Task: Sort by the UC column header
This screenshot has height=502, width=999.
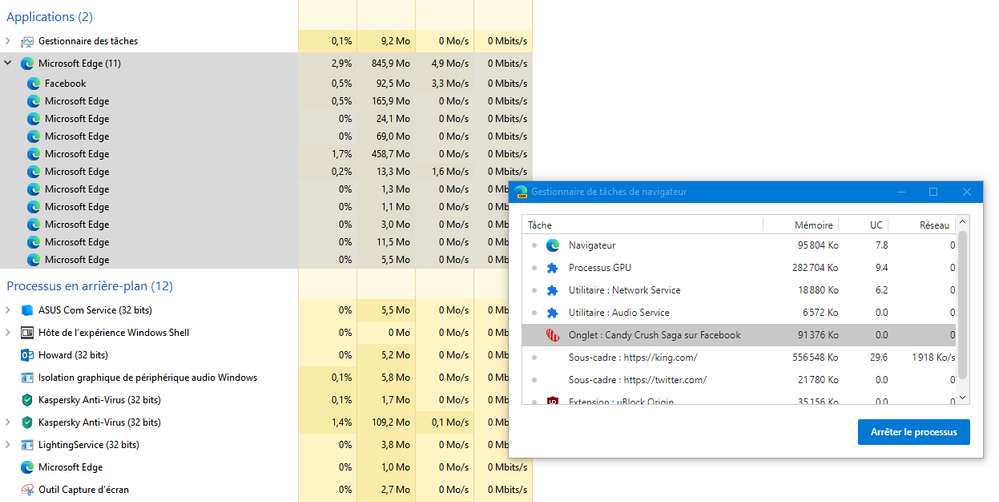Action: [864, 225]
